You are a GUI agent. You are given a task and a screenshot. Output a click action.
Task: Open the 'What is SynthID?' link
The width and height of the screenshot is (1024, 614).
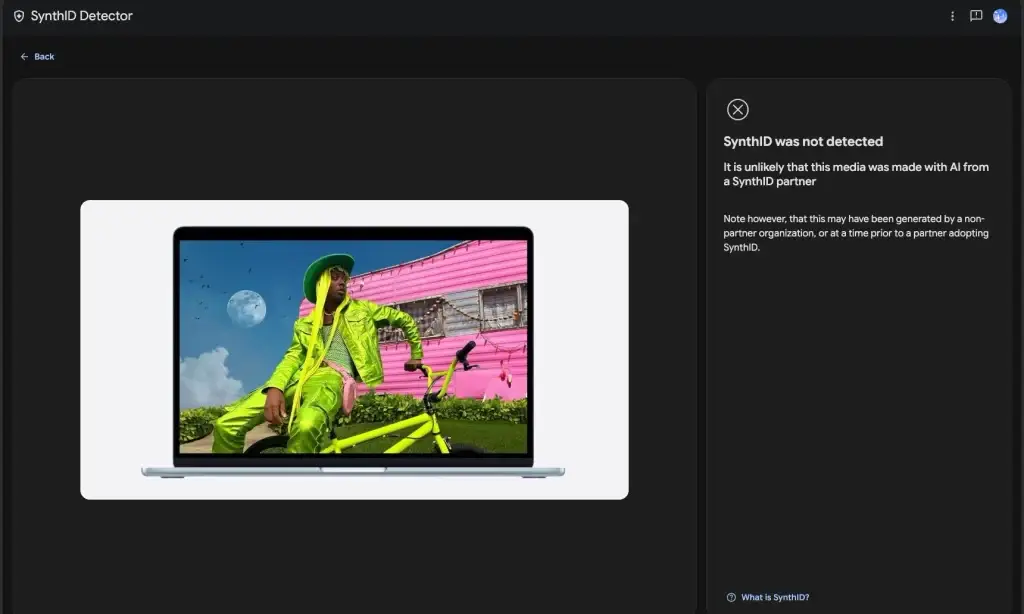(x=775, y=597)
